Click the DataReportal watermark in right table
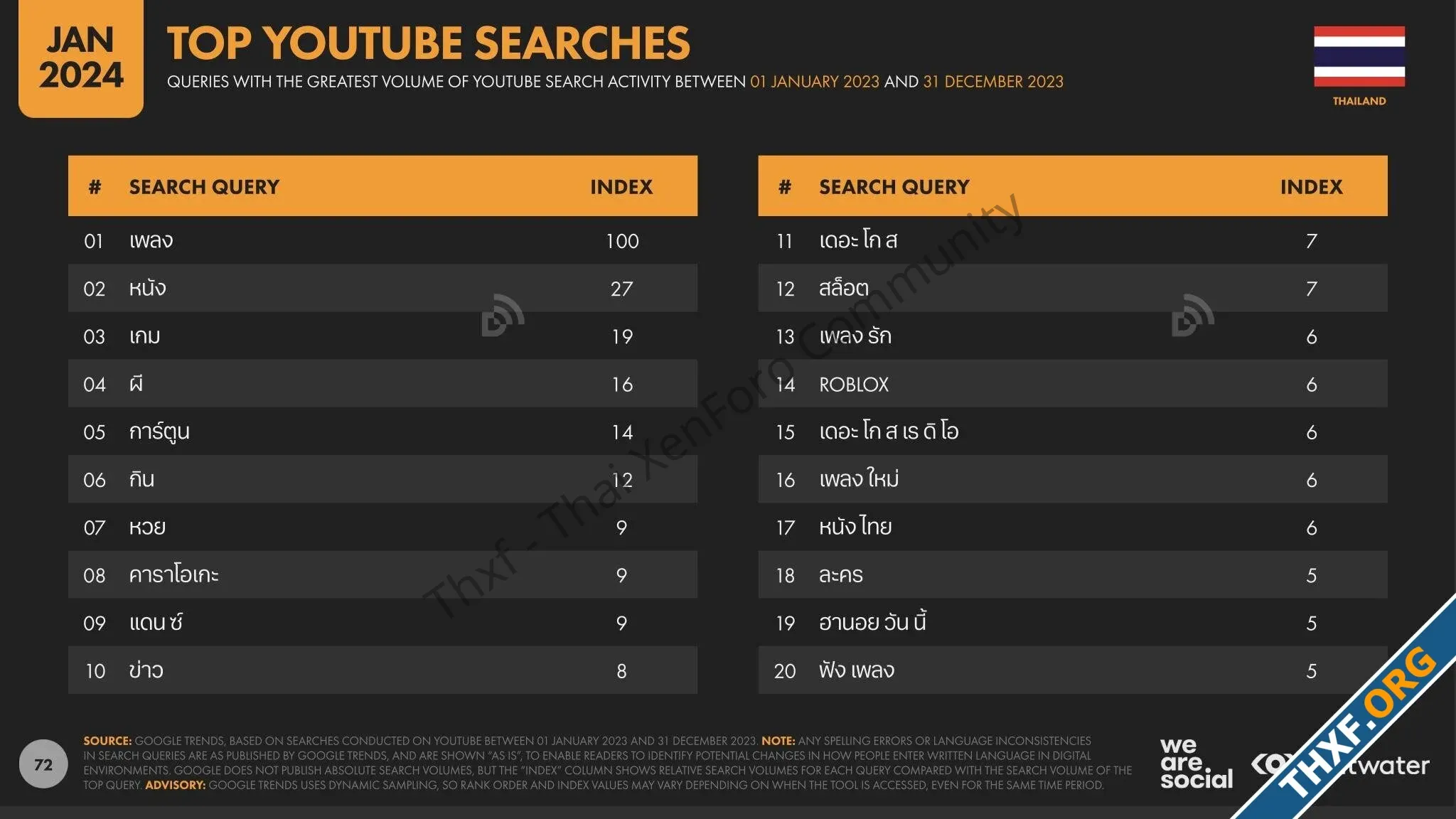1456x819 pixels. pos(1192,314)
